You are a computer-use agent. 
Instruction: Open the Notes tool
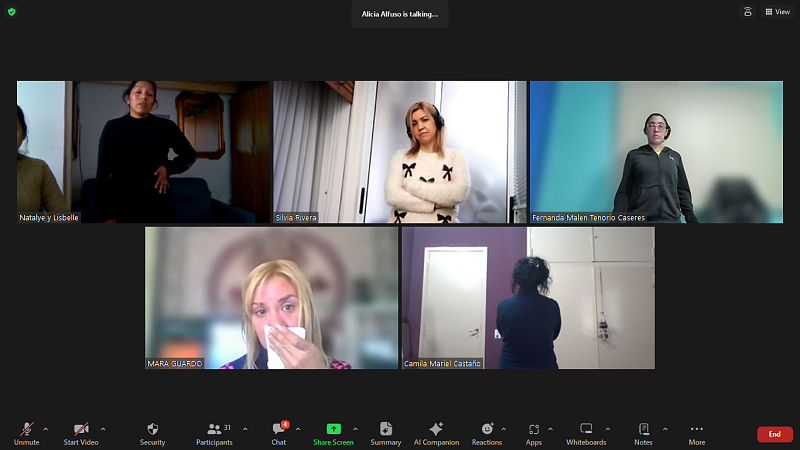coord(643,432)
